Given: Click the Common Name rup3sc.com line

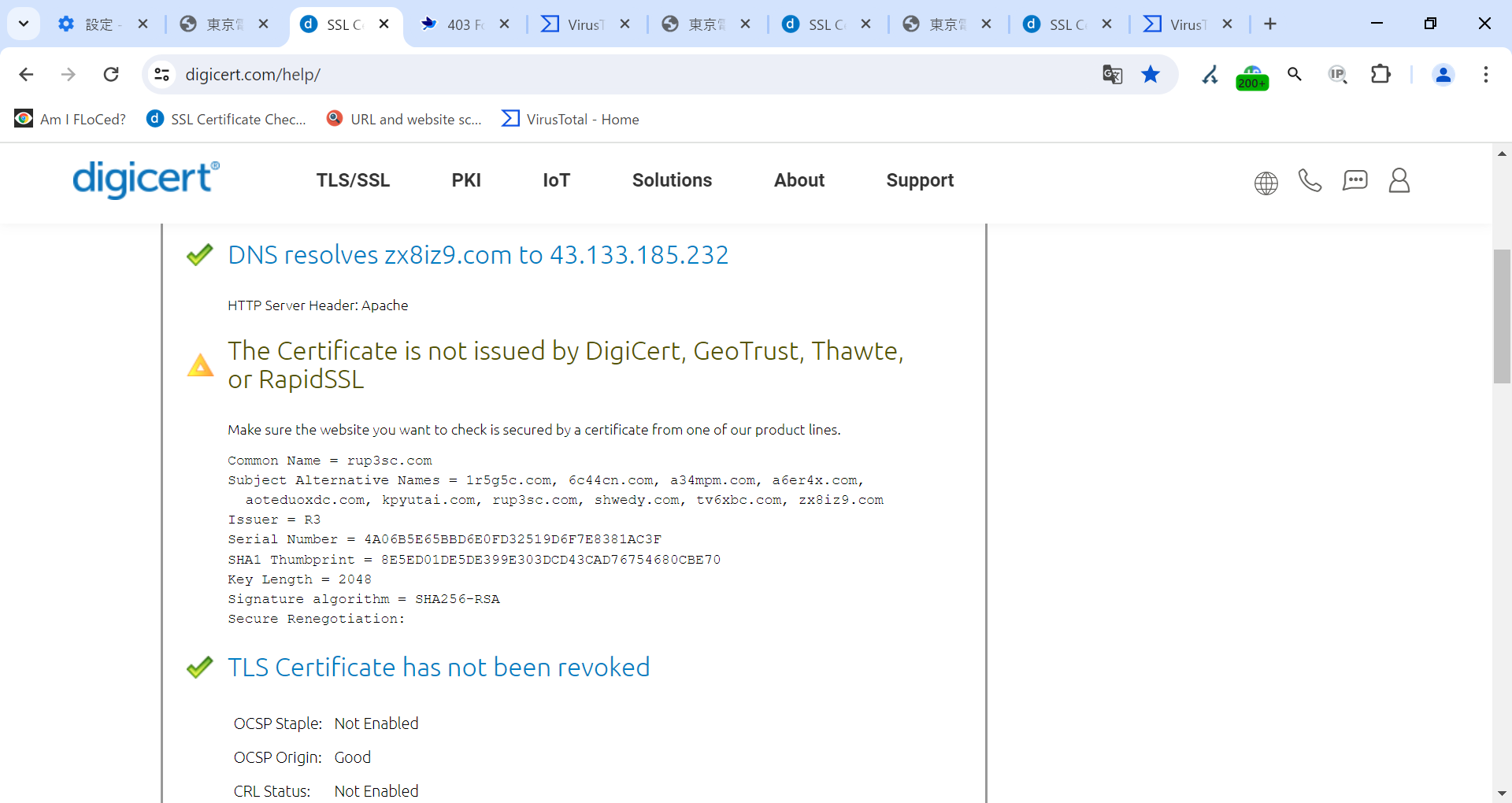Looking at the screenshot, I should pos(330,461).
